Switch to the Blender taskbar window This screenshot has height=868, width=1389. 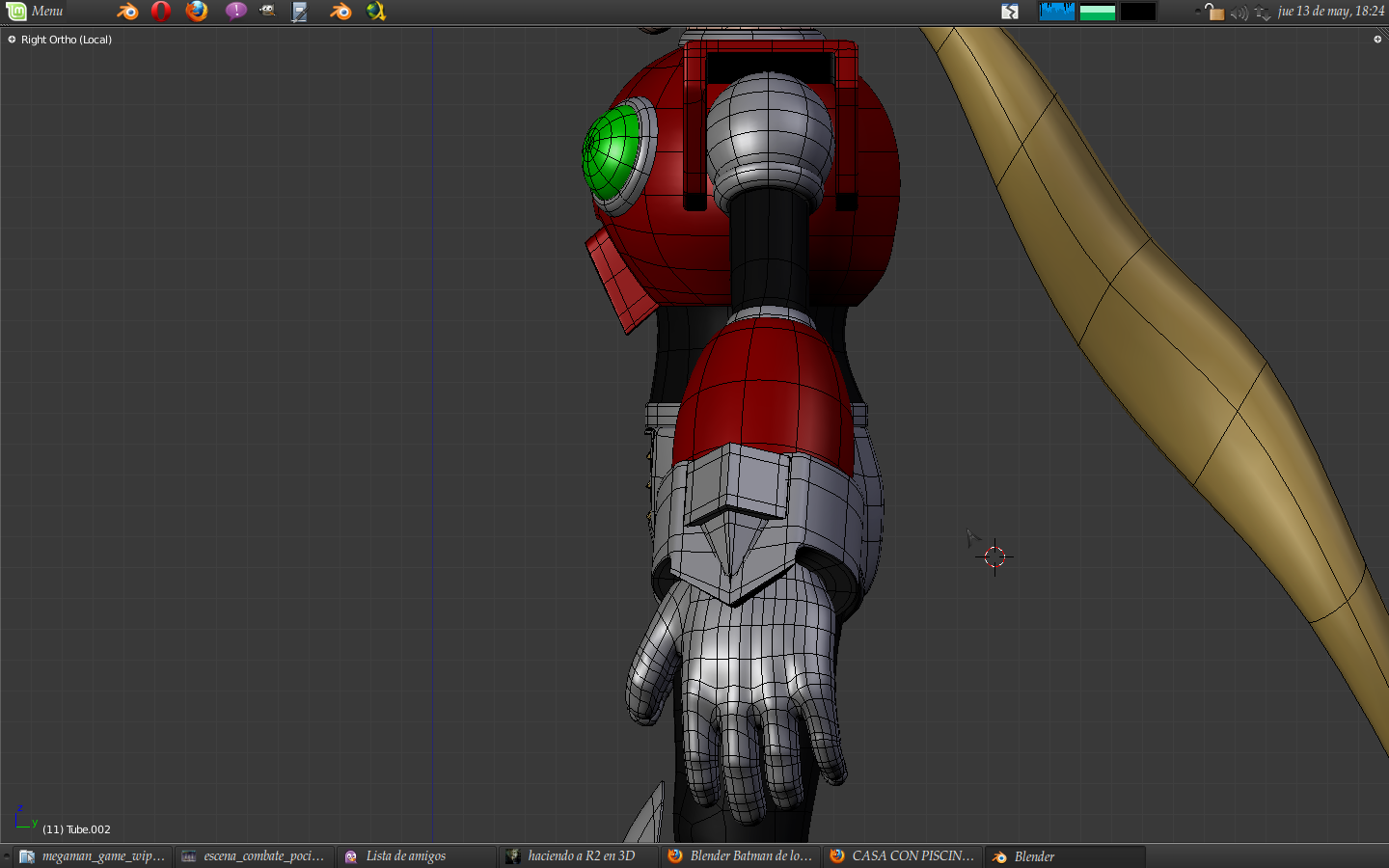[1065, 856]
